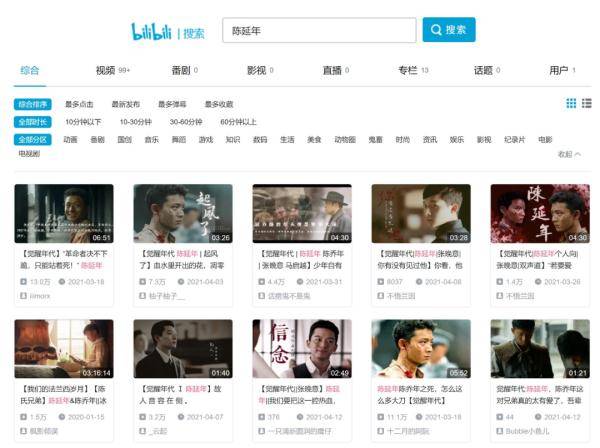Open 起风了 video title link
Viewport: 600px width, 448px height.
[183, 259]
